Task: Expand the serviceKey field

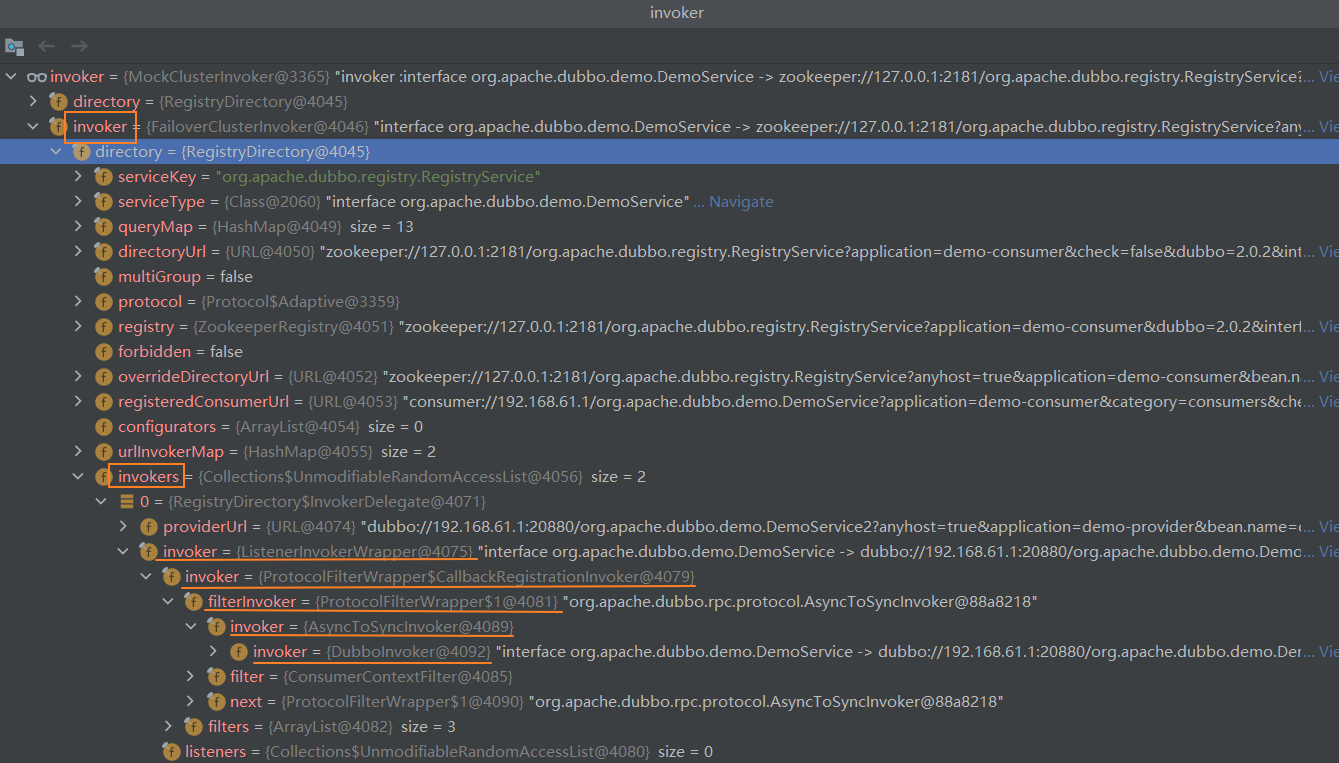Action: (79, 177)
